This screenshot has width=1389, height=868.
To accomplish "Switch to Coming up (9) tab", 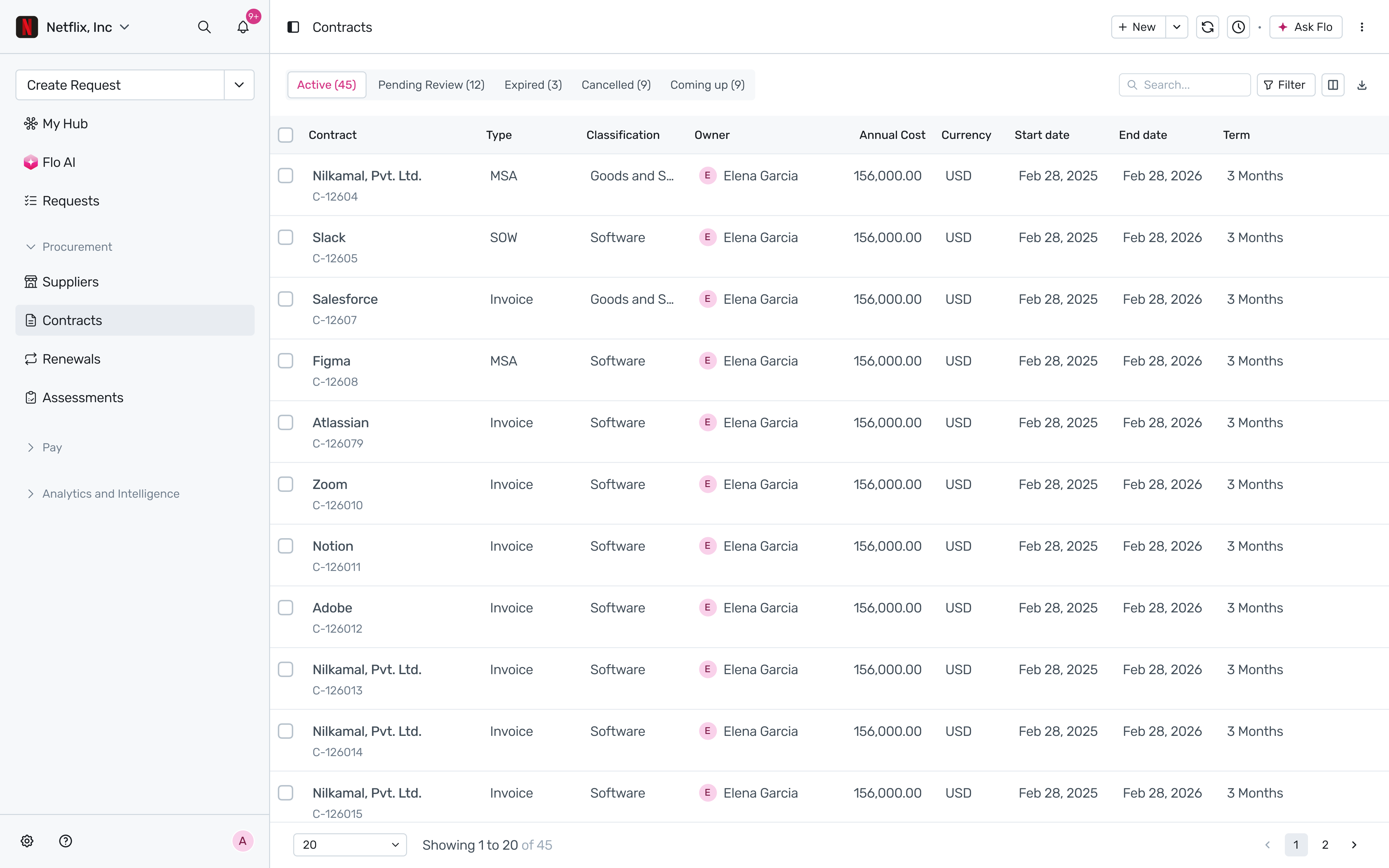I will pyautogui.click(x=707, y=85).
